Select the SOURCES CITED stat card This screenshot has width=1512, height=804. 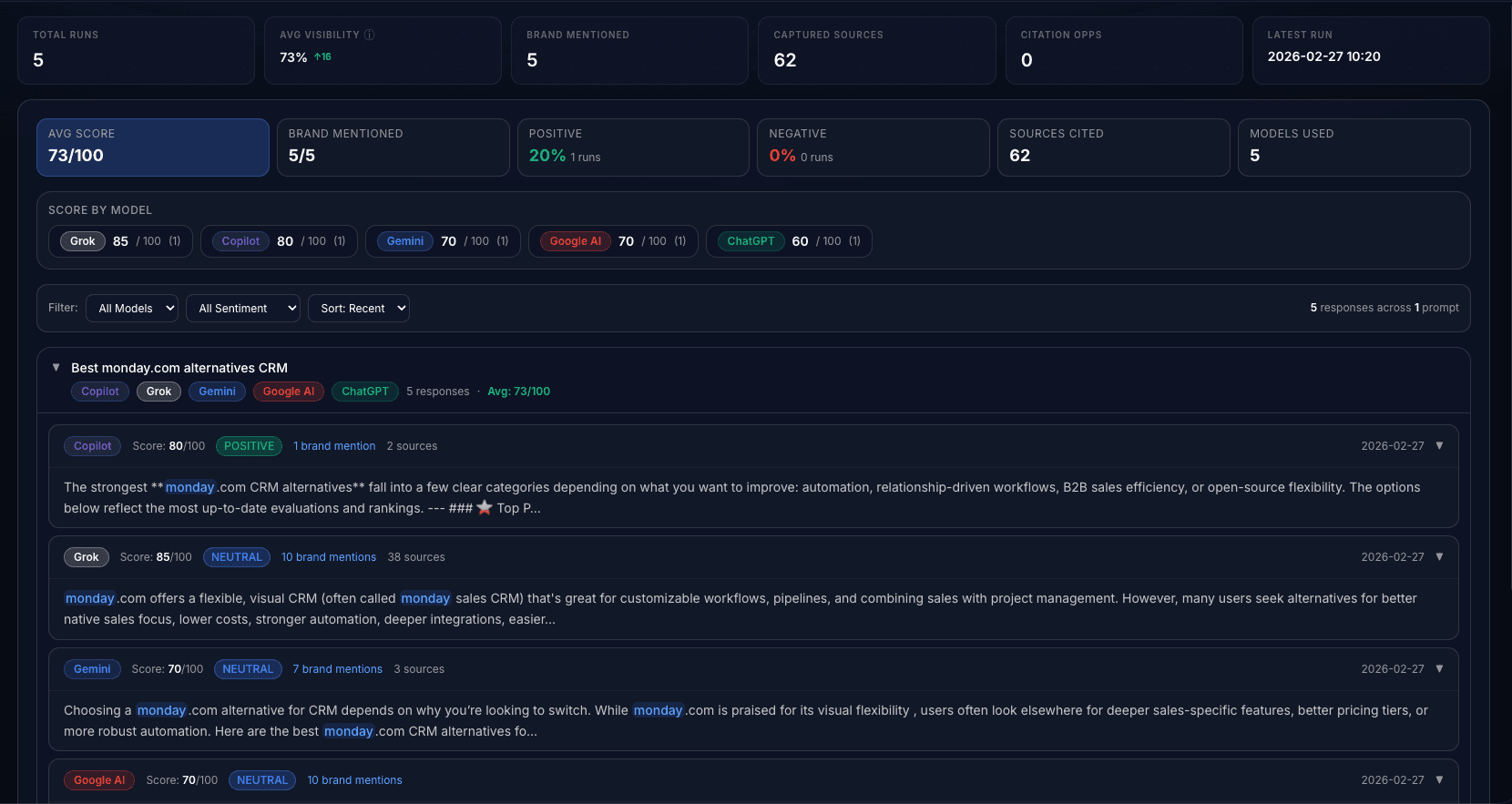point(1113,147)
